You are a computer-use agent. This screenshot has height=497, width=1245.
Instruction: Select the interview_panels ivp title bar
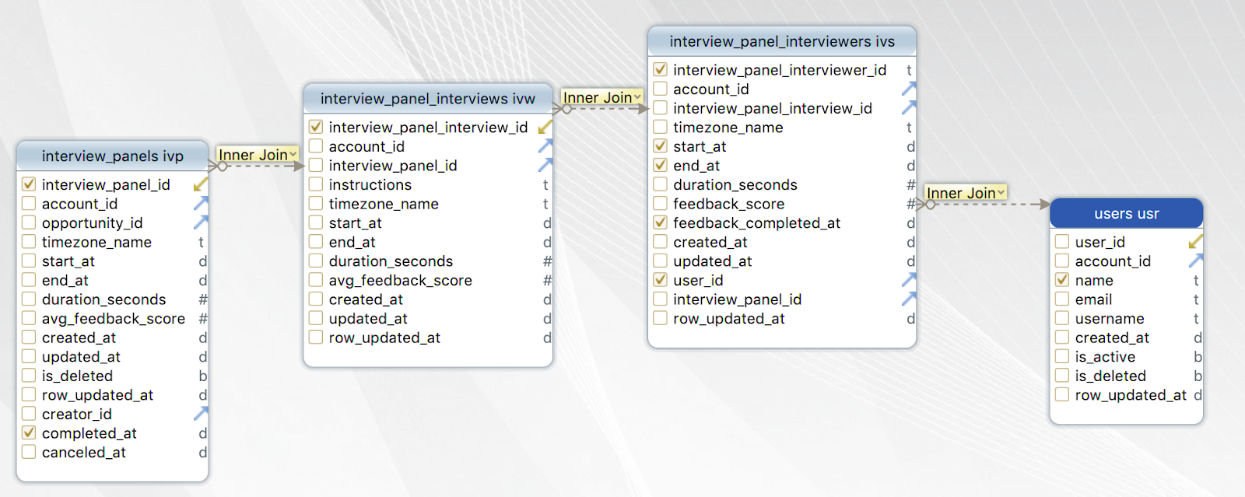click(113, 156)
